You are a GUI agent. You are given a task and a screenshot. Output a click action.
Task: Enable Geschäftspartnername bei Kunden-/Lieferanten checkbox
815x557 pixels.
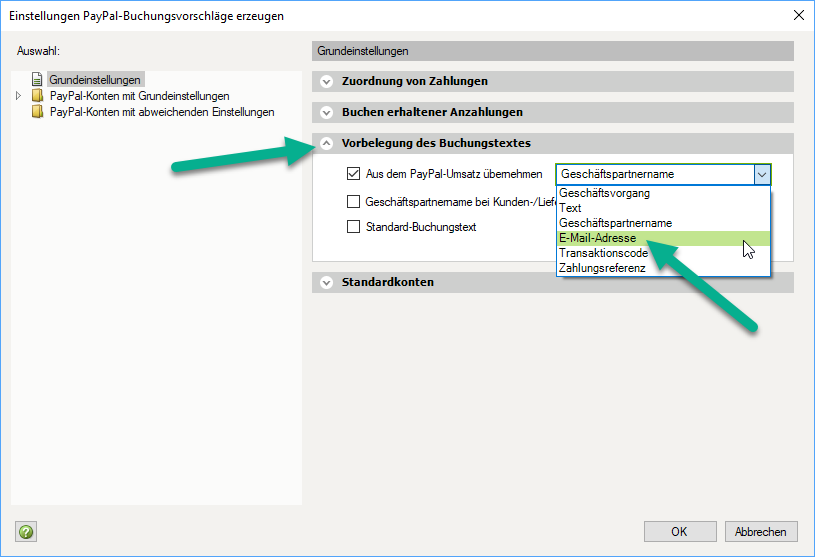353,202
